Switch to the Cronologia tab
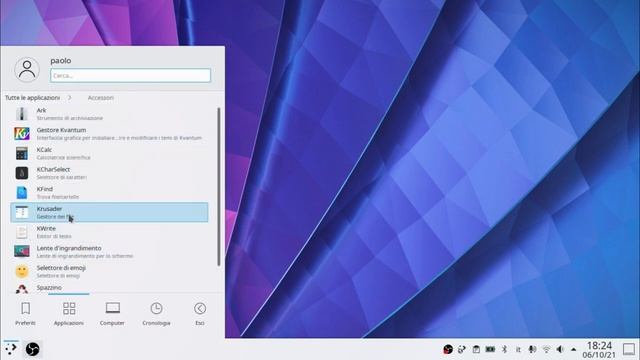Image resolution: width=640 pixels, height=360 pixels. pos(156,313)
